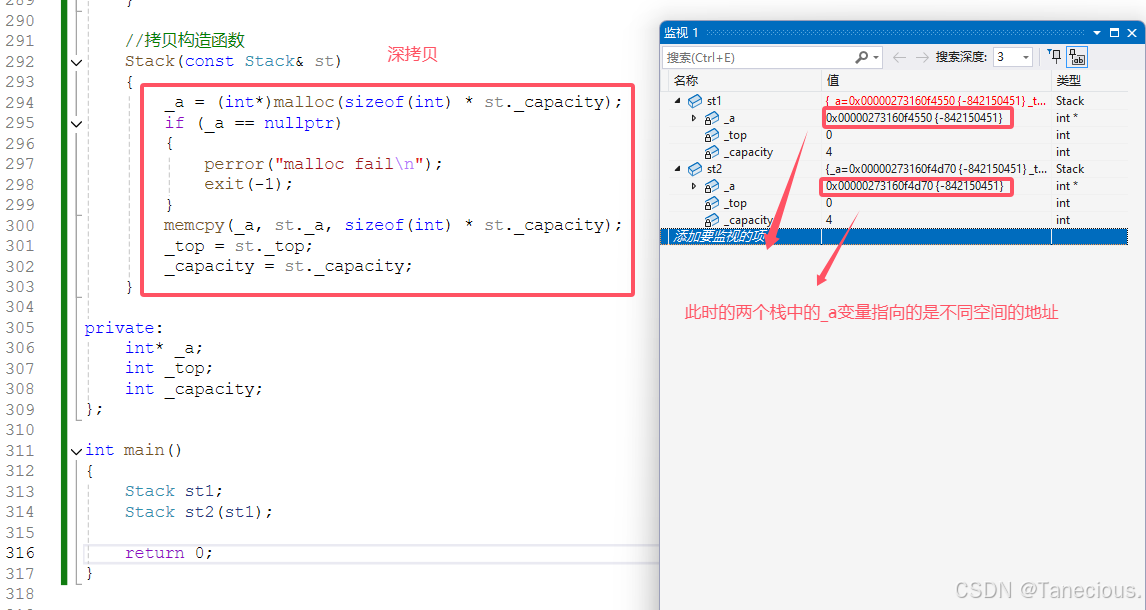Click the locked field icon of st1's _a
This screenshot has height=610, width=1146.
coord(712,118)
